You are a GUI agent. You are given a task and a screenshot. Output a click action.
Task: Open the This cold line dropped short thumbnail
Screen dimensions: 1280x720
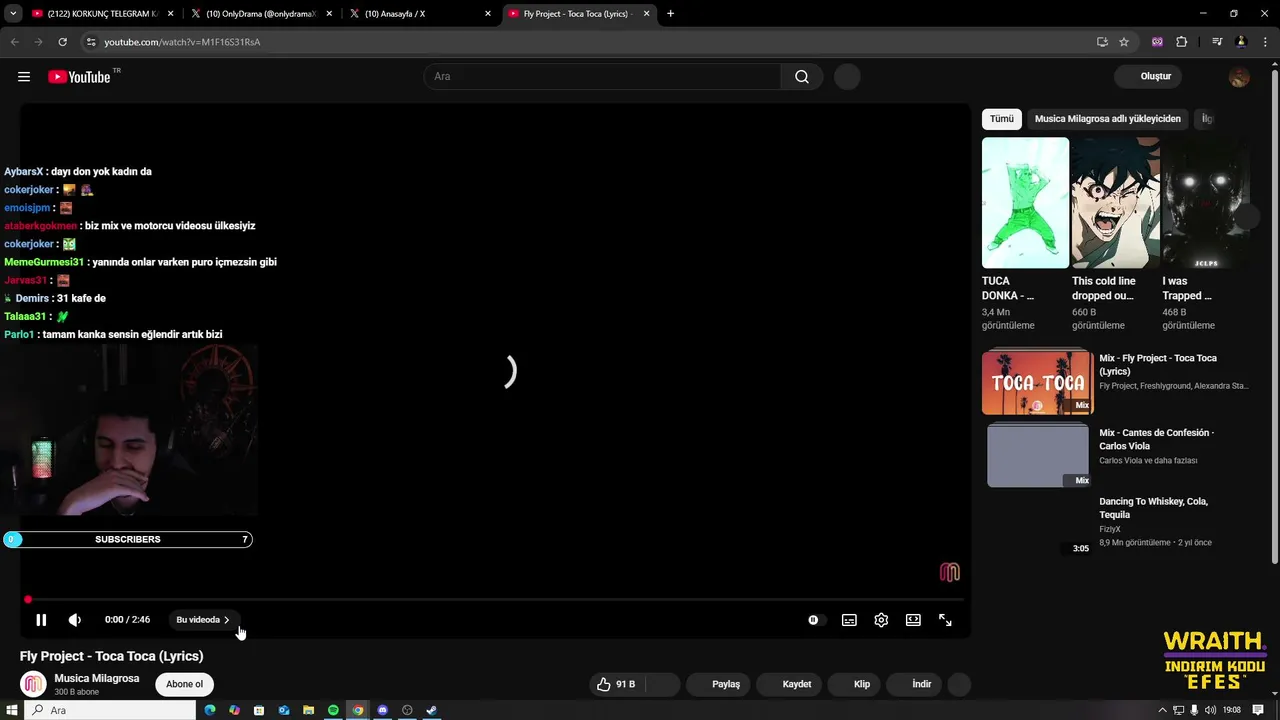click(x=1116, y=203)
